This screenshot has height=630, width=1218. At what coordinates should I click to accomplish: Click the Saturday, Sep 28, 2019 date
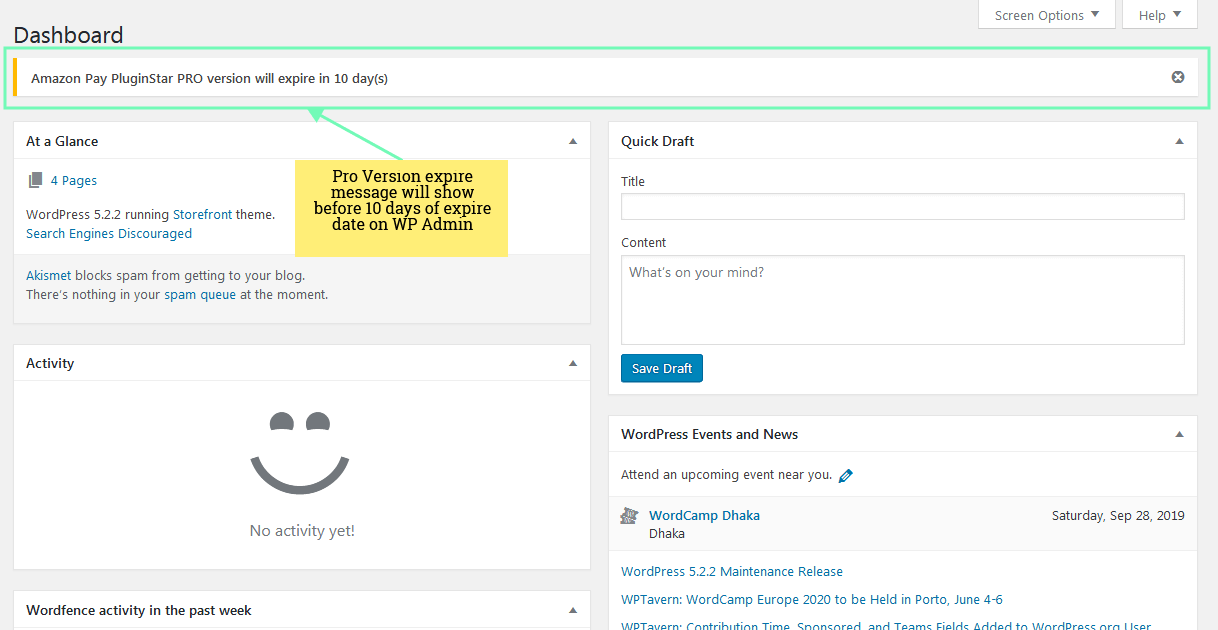(1118, 516)
